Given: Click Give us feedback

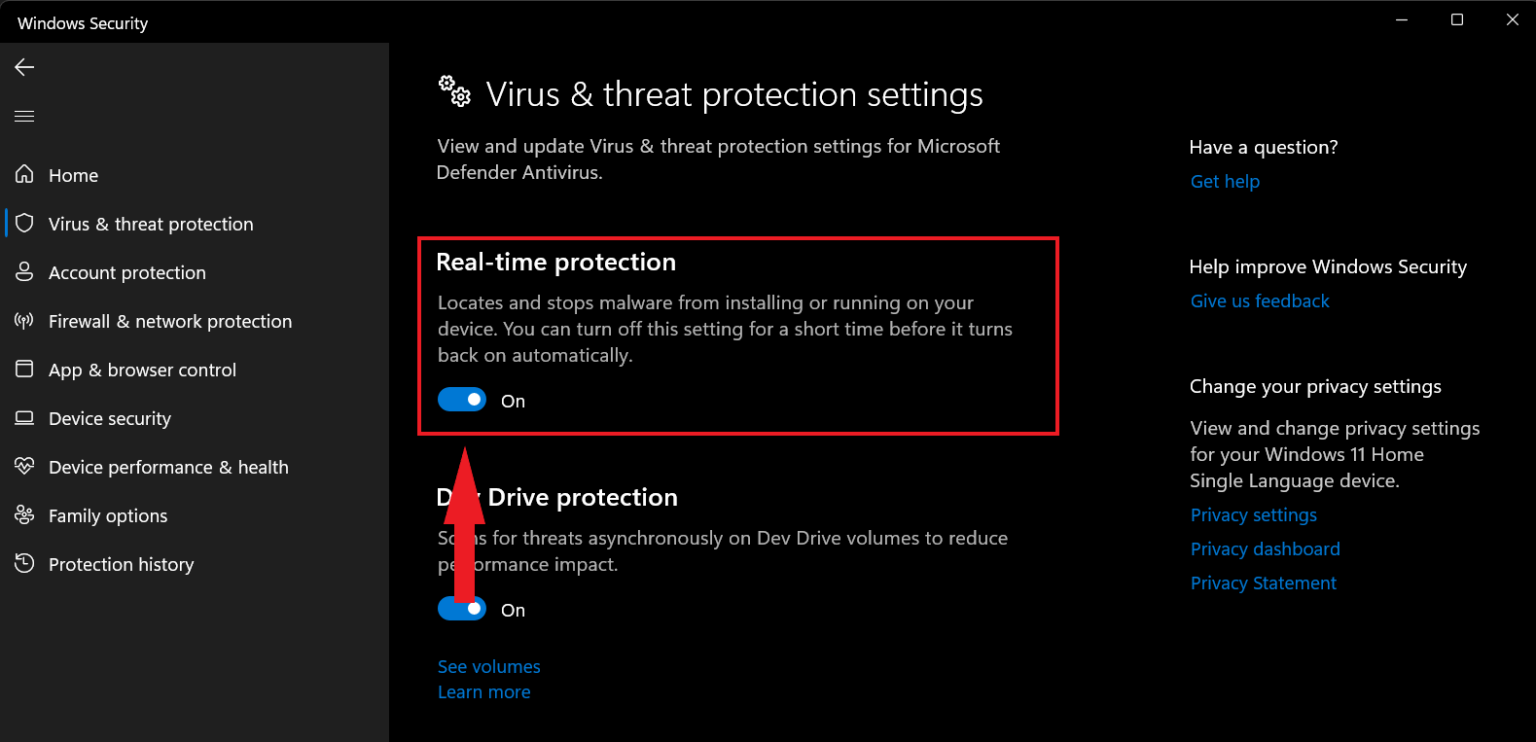Looking at the screenshot, I should 1259,300.
